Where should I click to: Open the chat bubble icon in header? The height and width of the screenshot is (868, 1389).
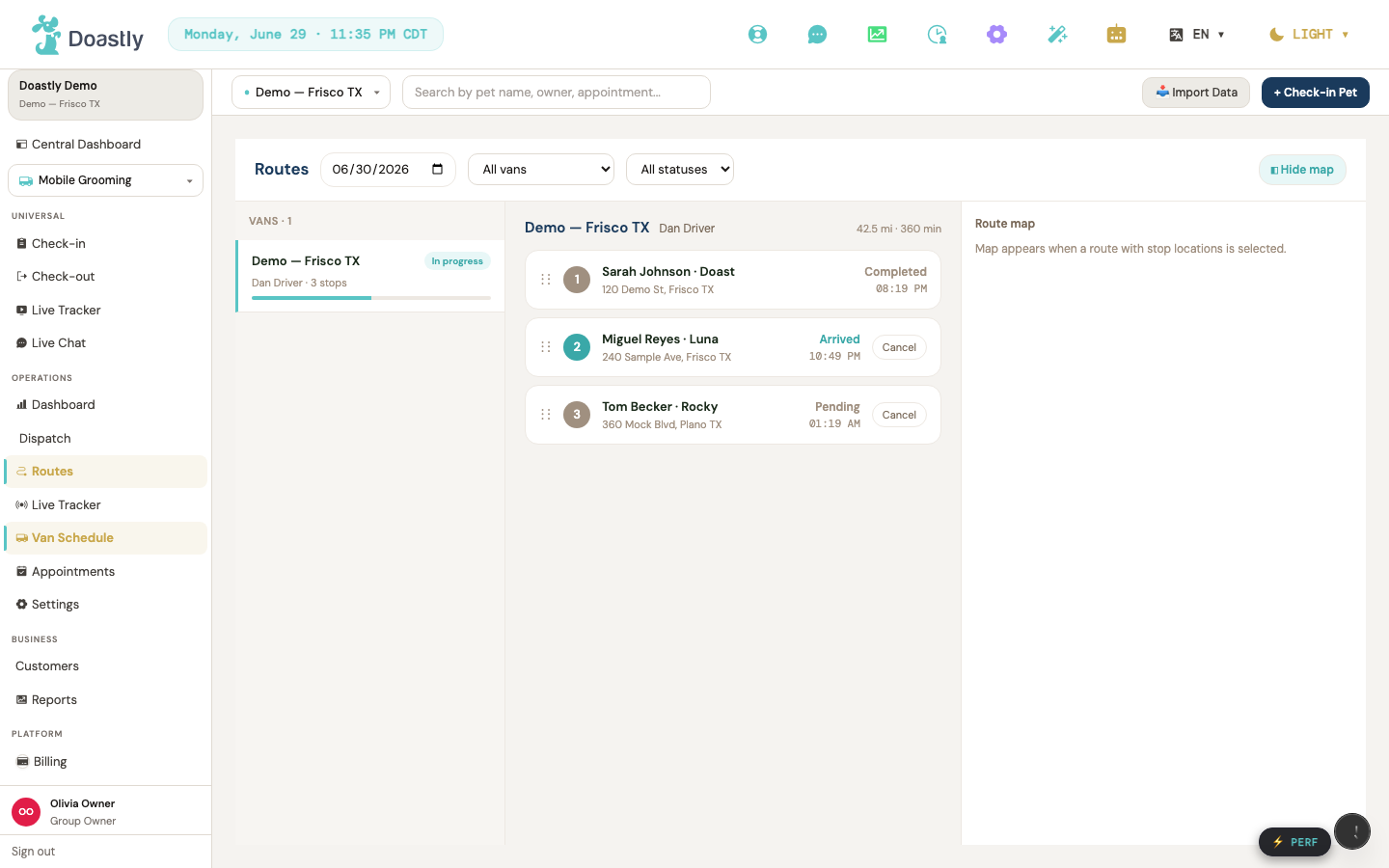pyautogui.click(x=817, y=35)
